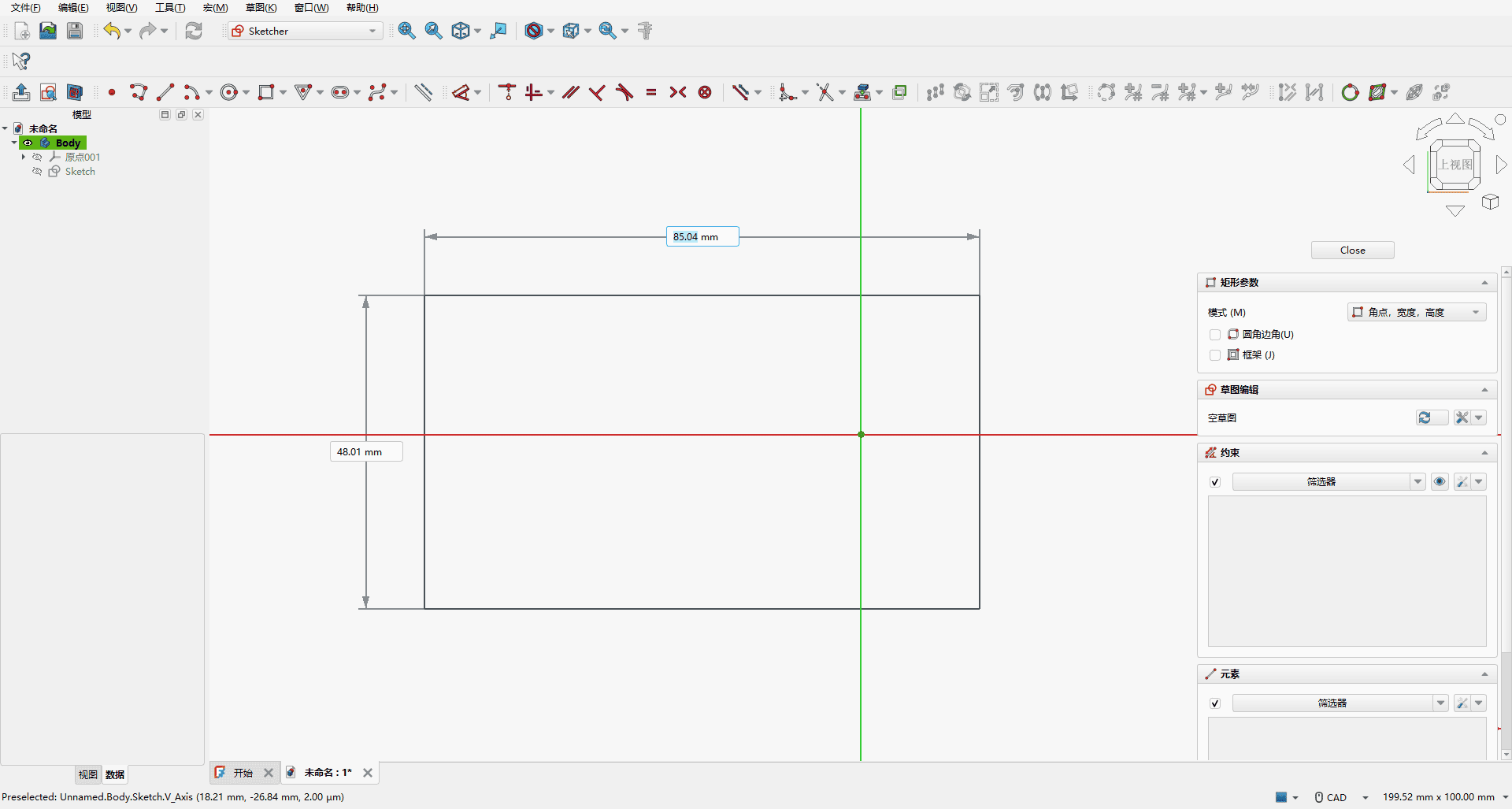
Task: Toggle the elements filter checkbox
Action: coord(1215,703)
